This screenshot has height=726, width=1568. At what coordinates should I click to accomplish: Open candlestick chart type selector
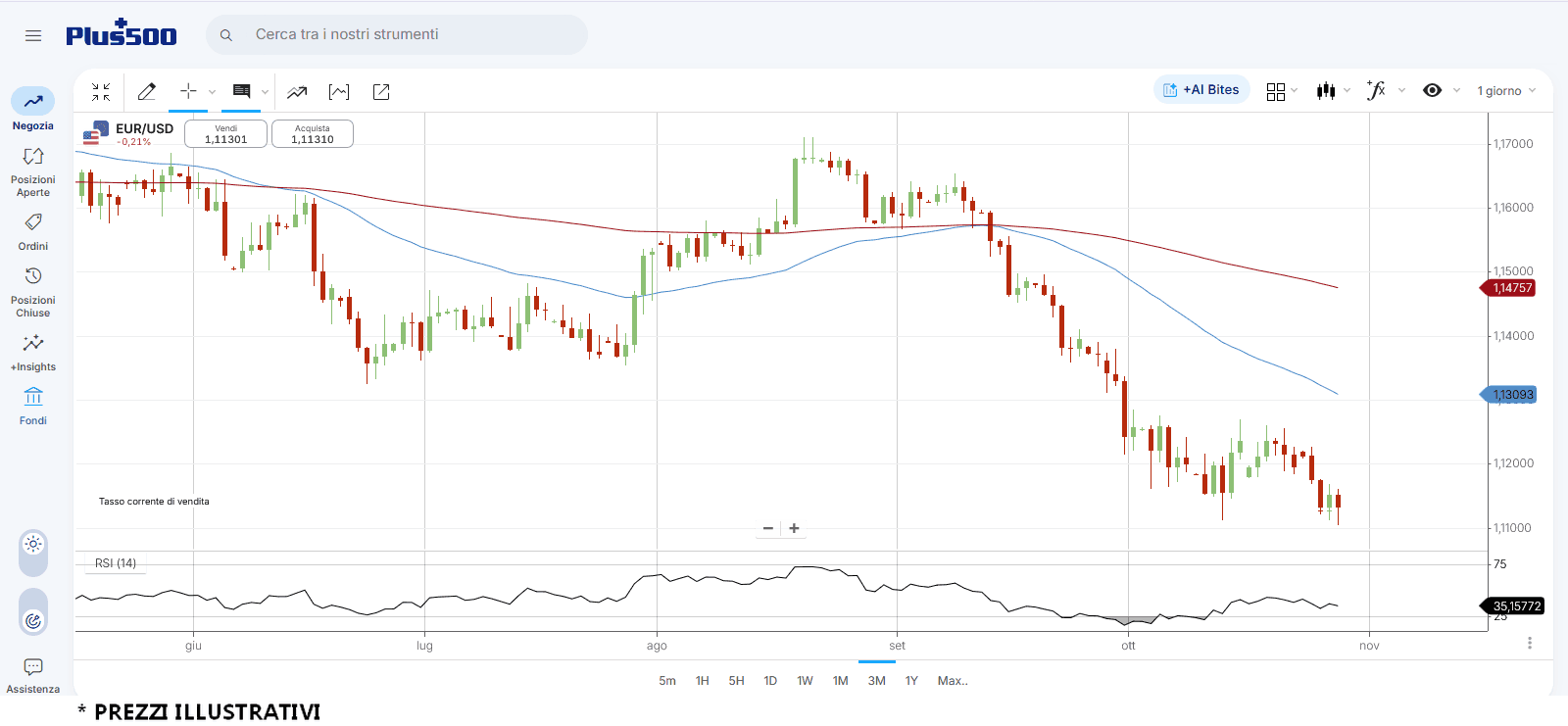tap(1326, 91)
